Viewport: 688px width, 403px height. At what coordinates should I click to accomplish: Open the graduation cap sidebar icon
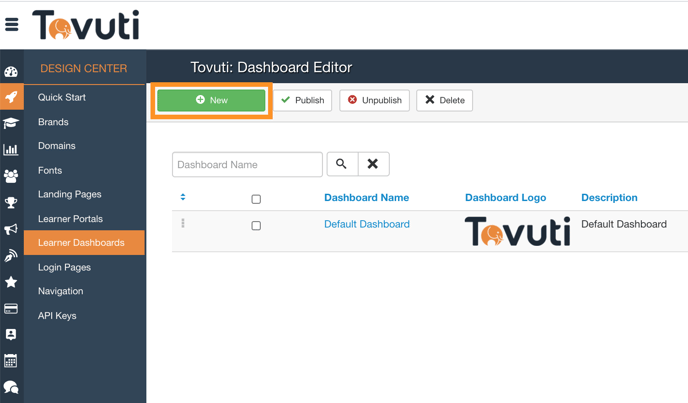coord(11,124)
